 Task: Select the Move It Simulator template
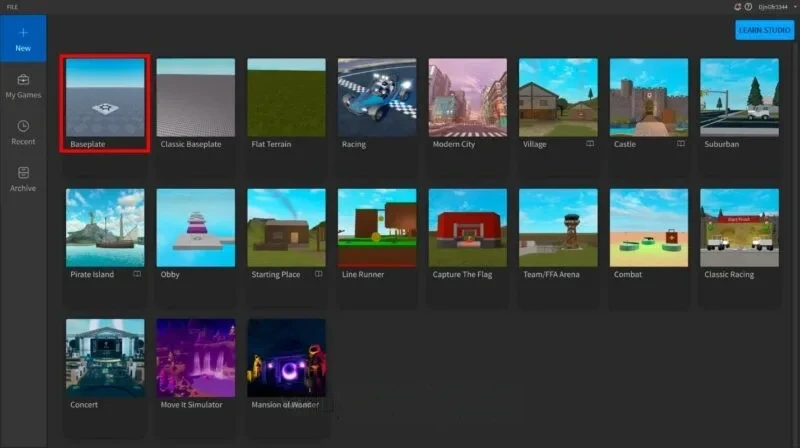click(x=196, y=358)
